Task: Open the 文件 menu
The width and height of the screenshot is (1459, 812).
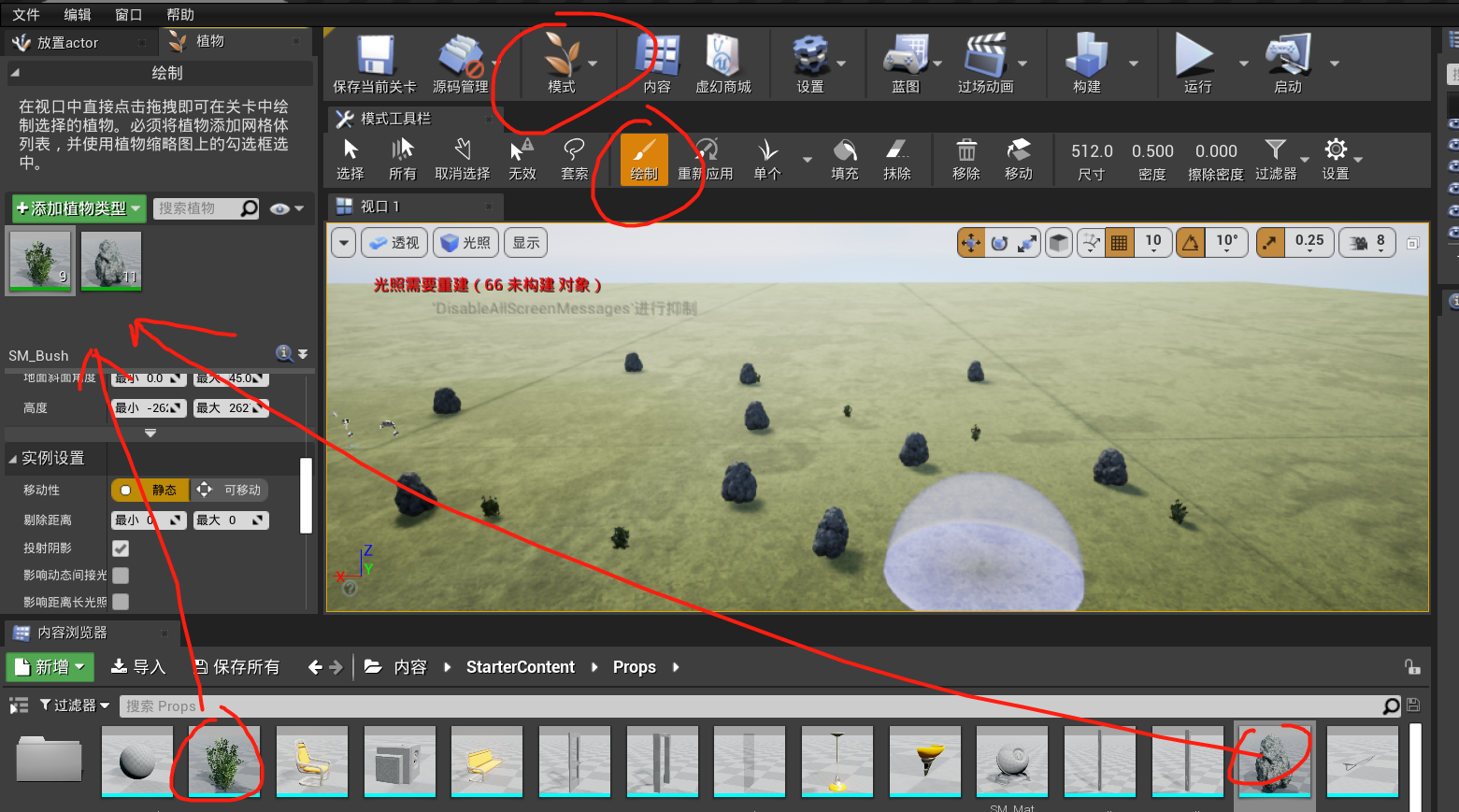Action: [26, 15]
